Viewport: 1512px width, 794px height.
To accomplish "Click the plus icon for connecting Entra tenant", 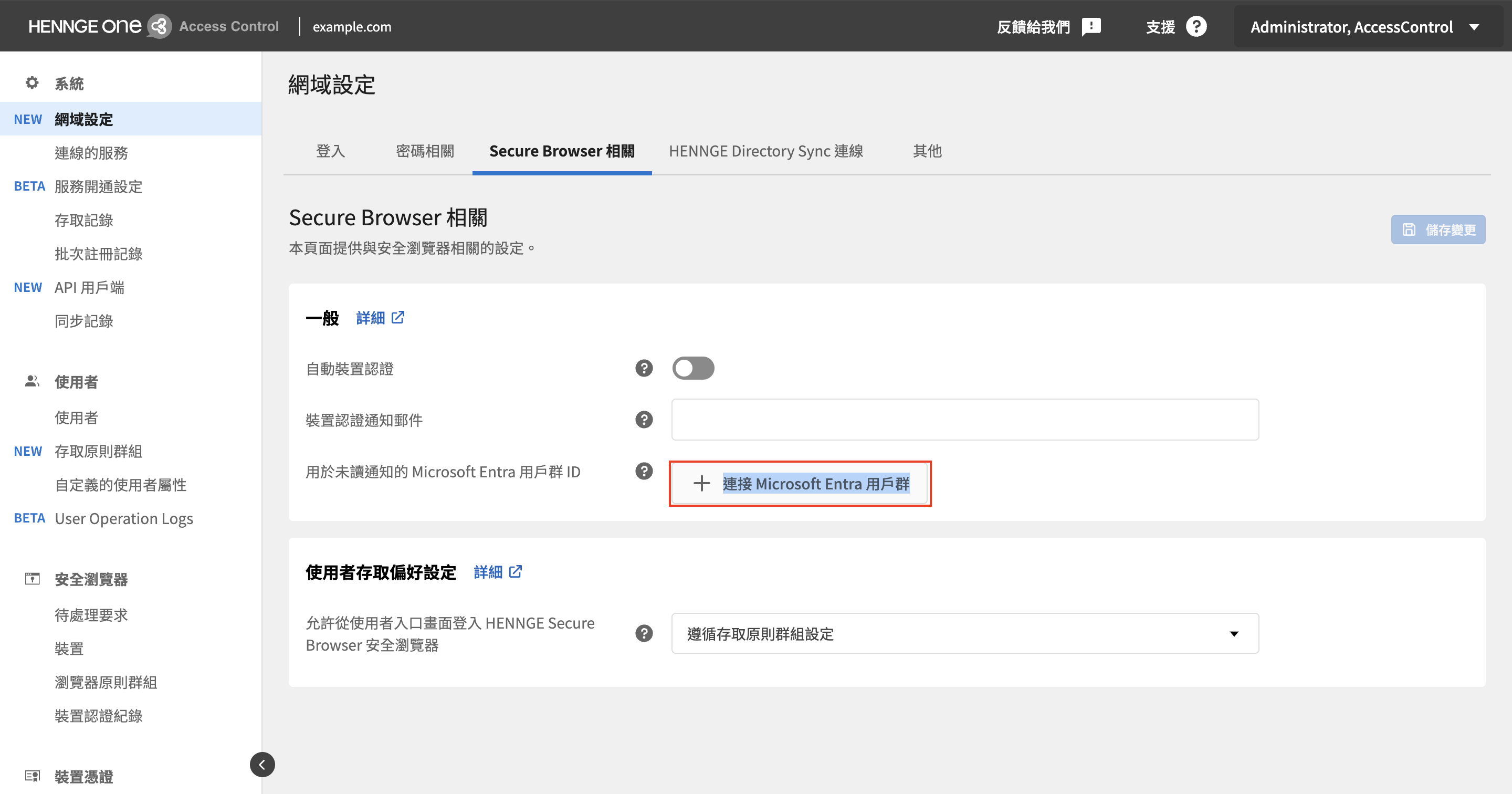I will point(701,483).
